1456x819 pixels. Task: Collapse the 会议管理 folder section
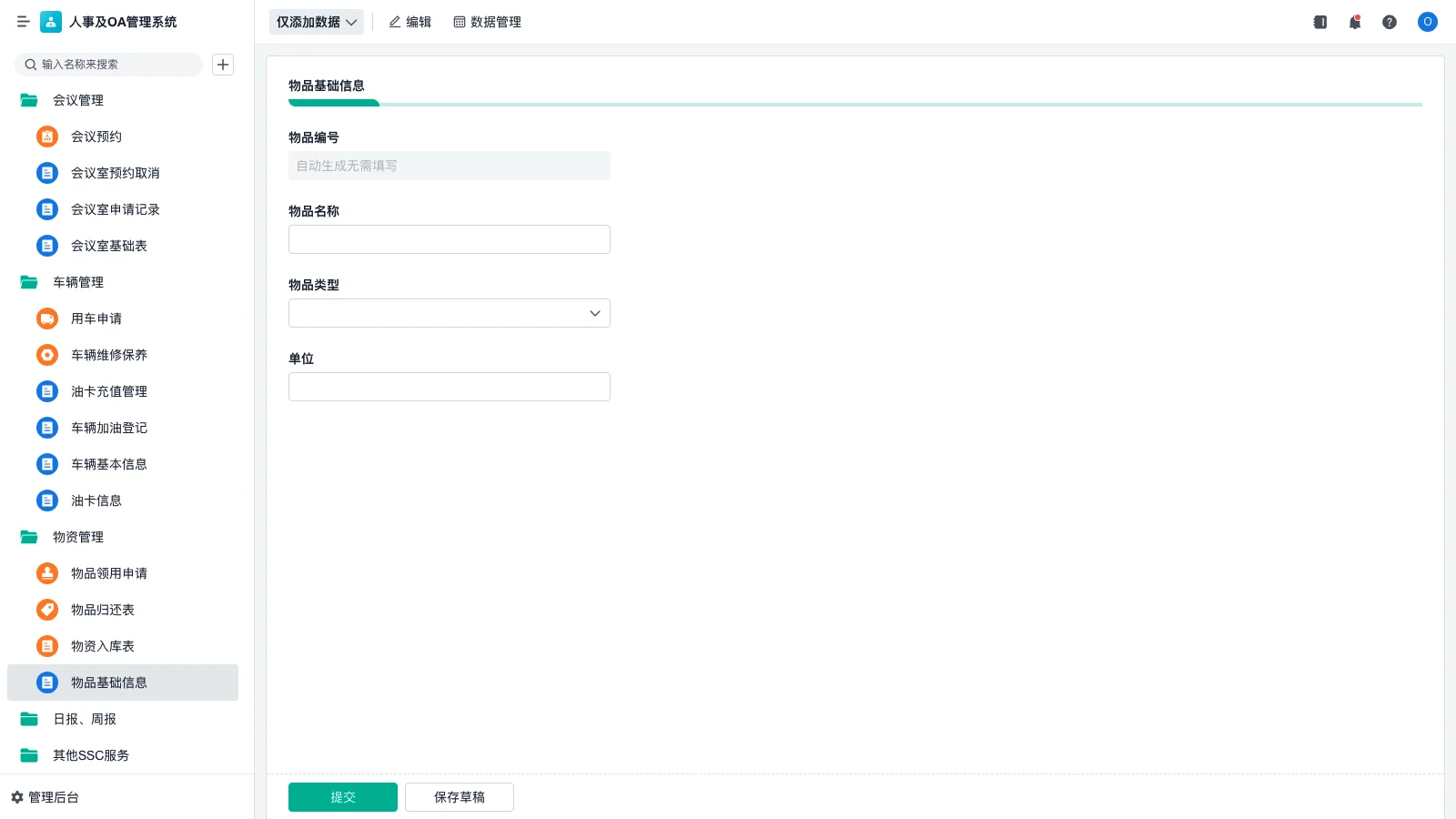click(x=78, y=100)
